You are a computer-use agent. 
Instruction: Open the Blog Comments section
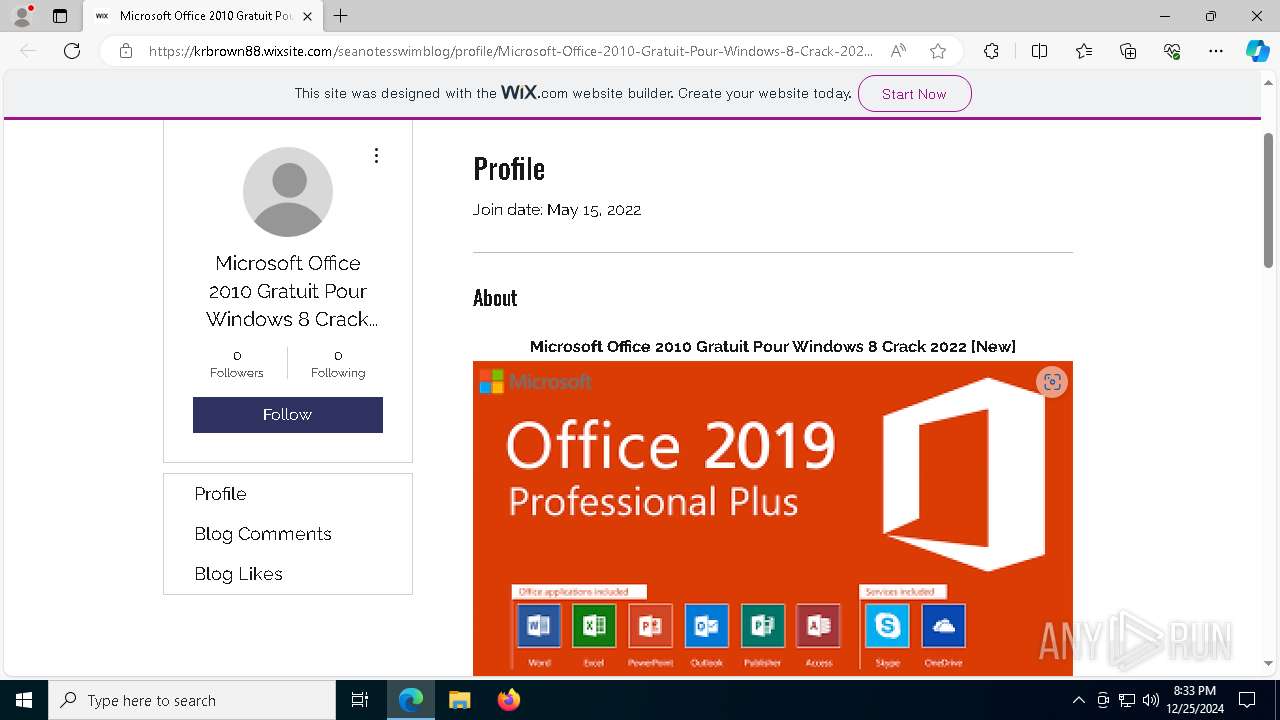click(x=263, y=534)
